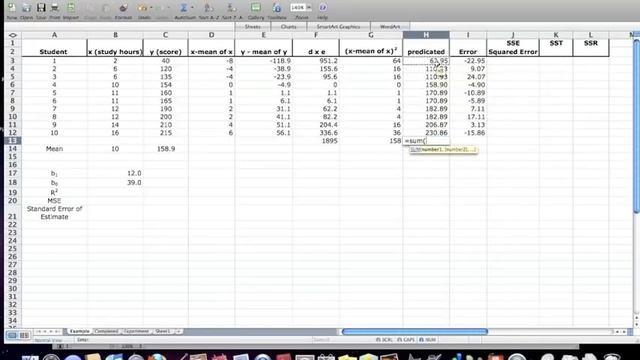The image size is (640, 360).
Task: Click the 12.0 slope value cell
Action: point(115,173)
